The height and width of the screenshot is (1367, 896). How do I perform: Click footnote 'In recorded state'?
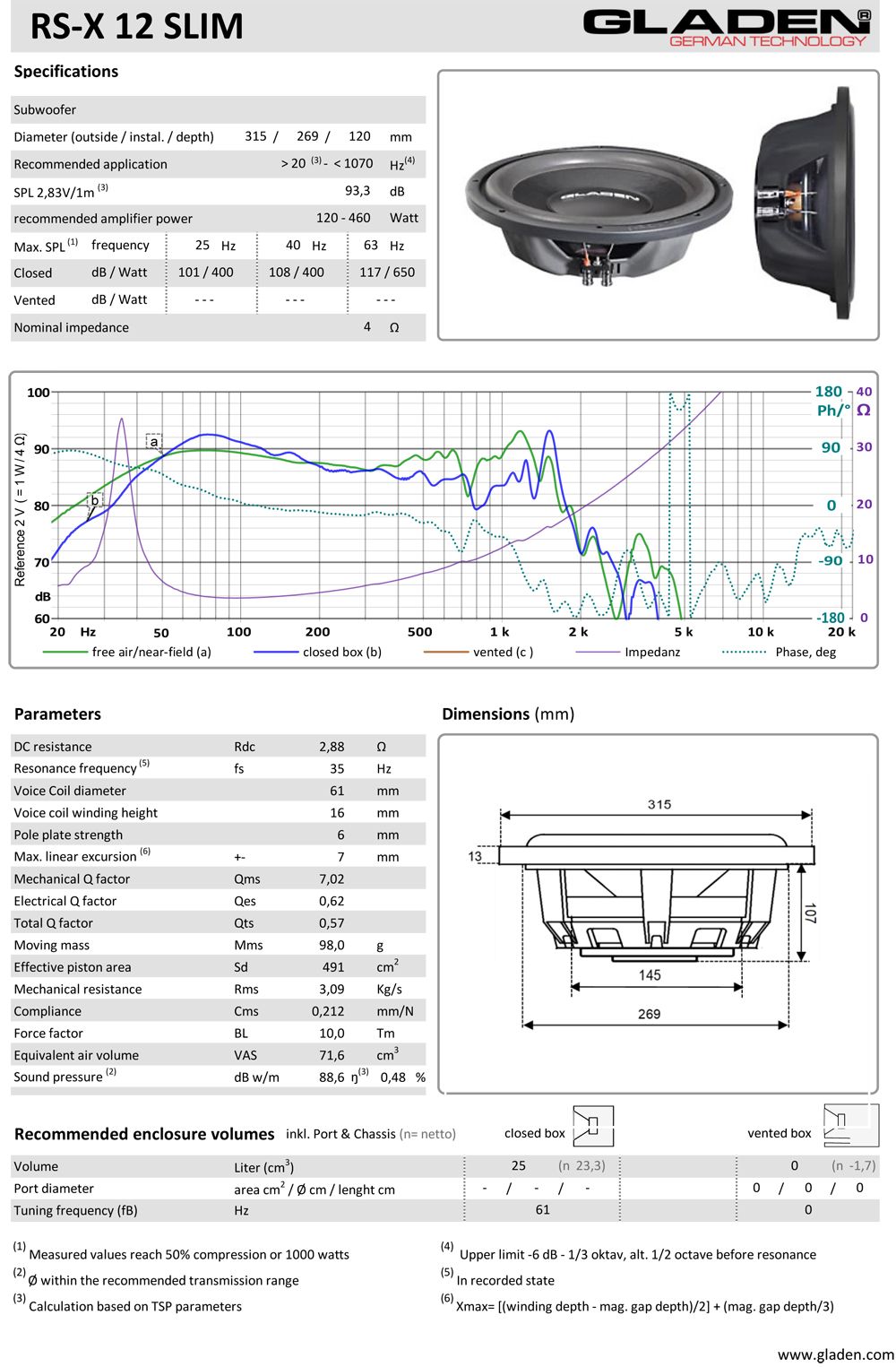(505, 1281)
